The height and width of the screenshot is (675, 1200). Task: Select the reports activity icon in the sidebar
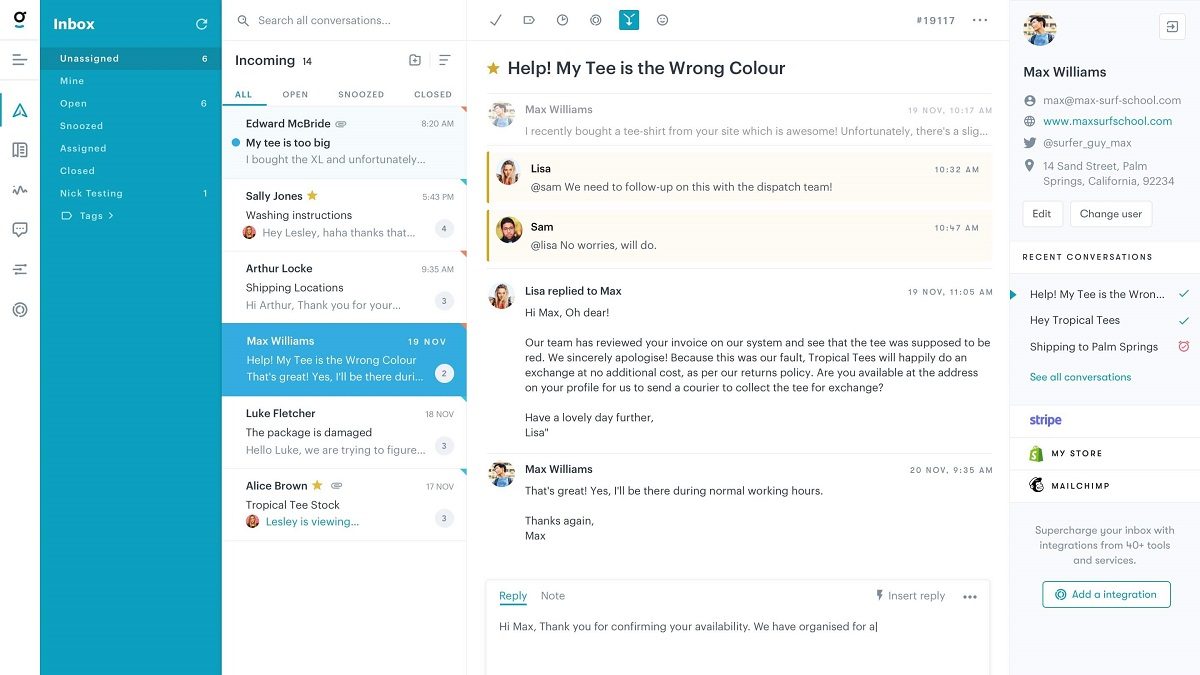(19, 188)
